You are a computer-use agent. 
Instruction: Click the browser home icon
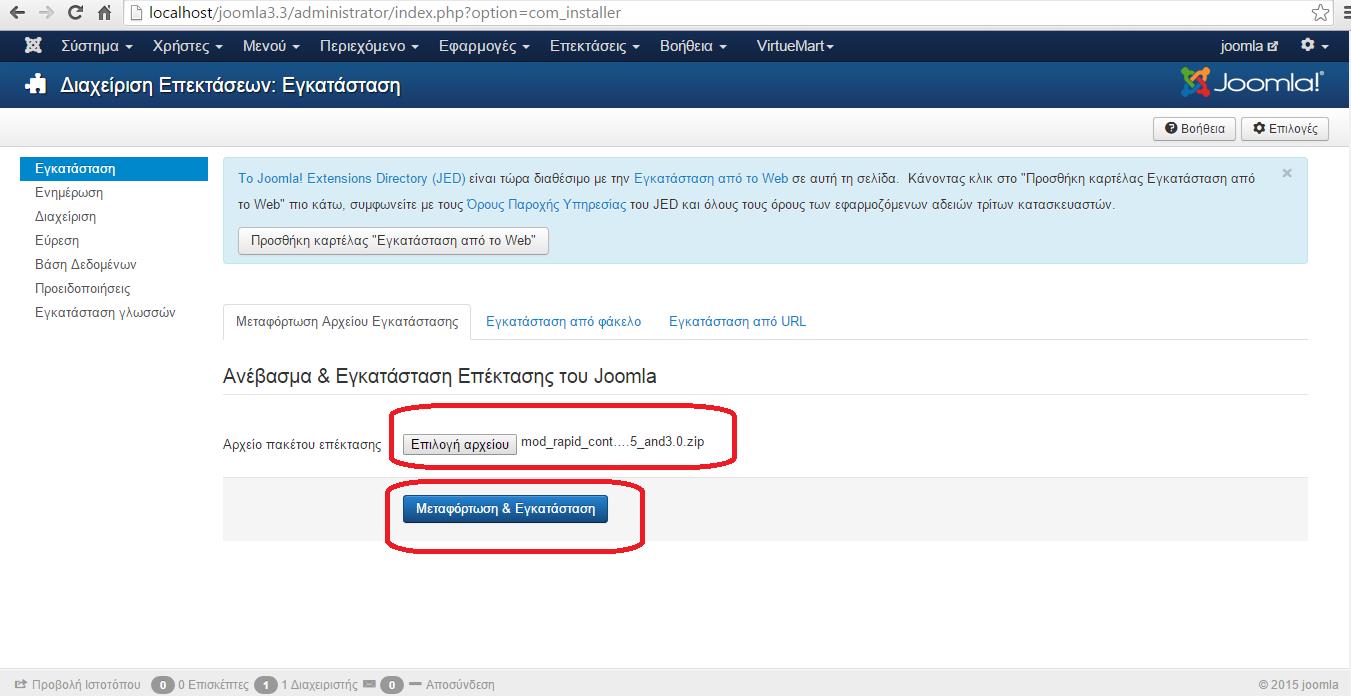point(104,14)
